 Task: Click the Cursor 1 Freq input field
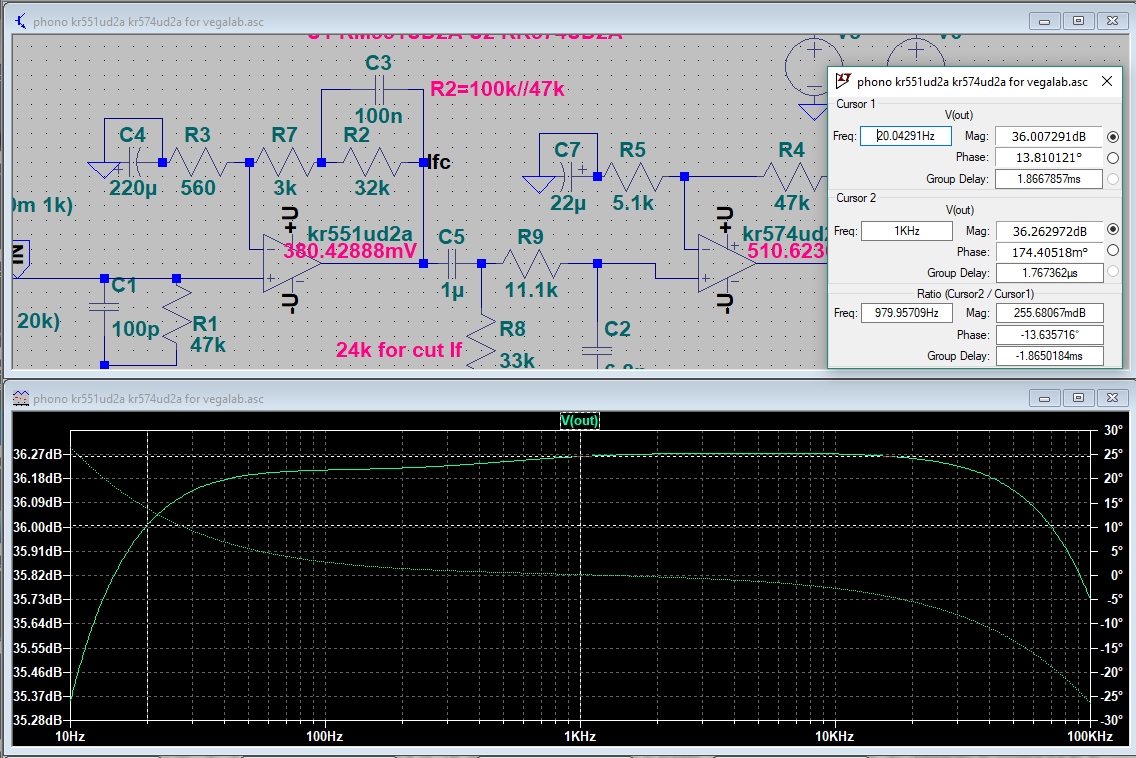pos(906,136)
